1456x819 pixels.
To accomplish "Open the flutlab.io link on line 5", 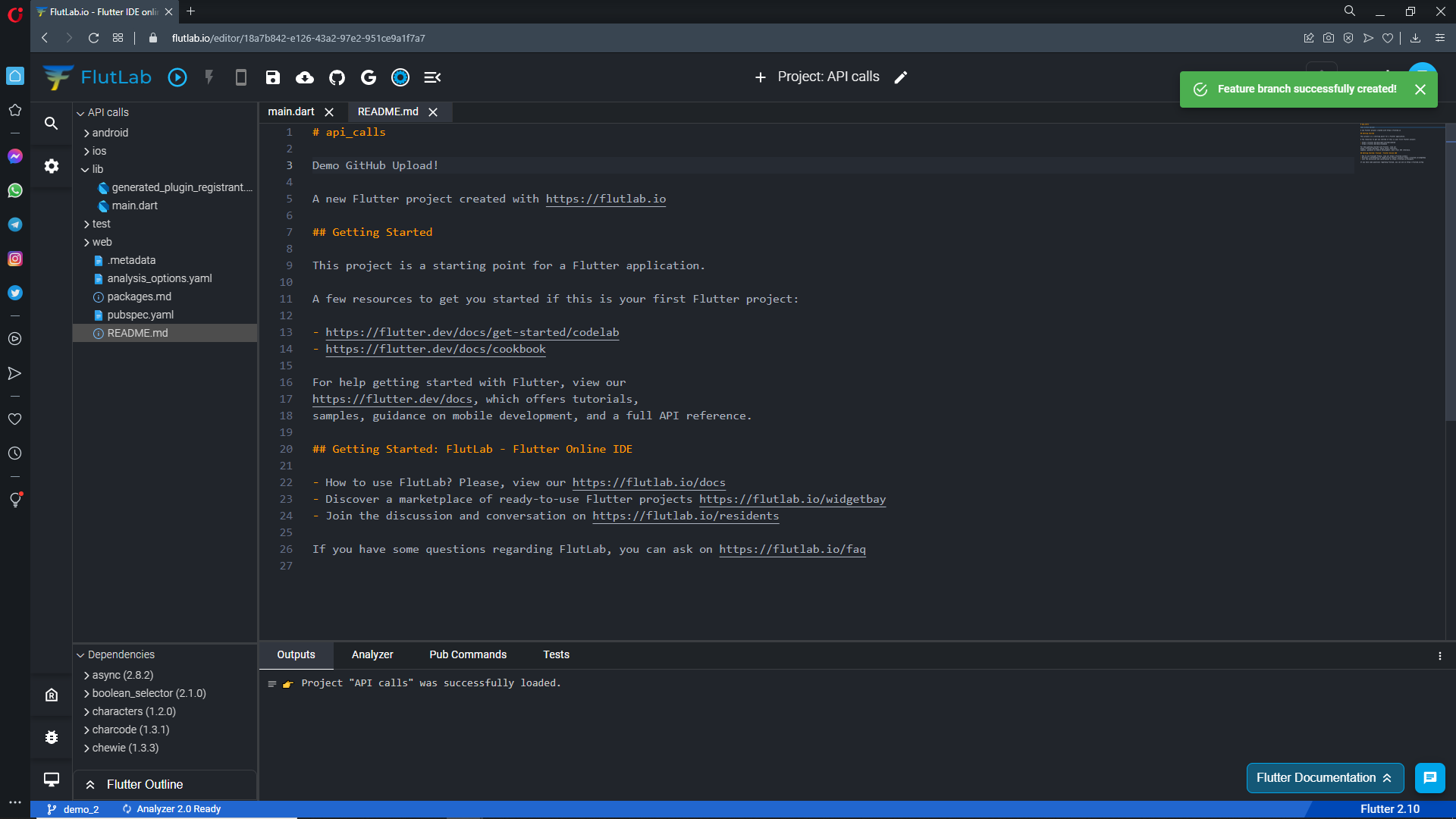I will (x=606, y=199).
